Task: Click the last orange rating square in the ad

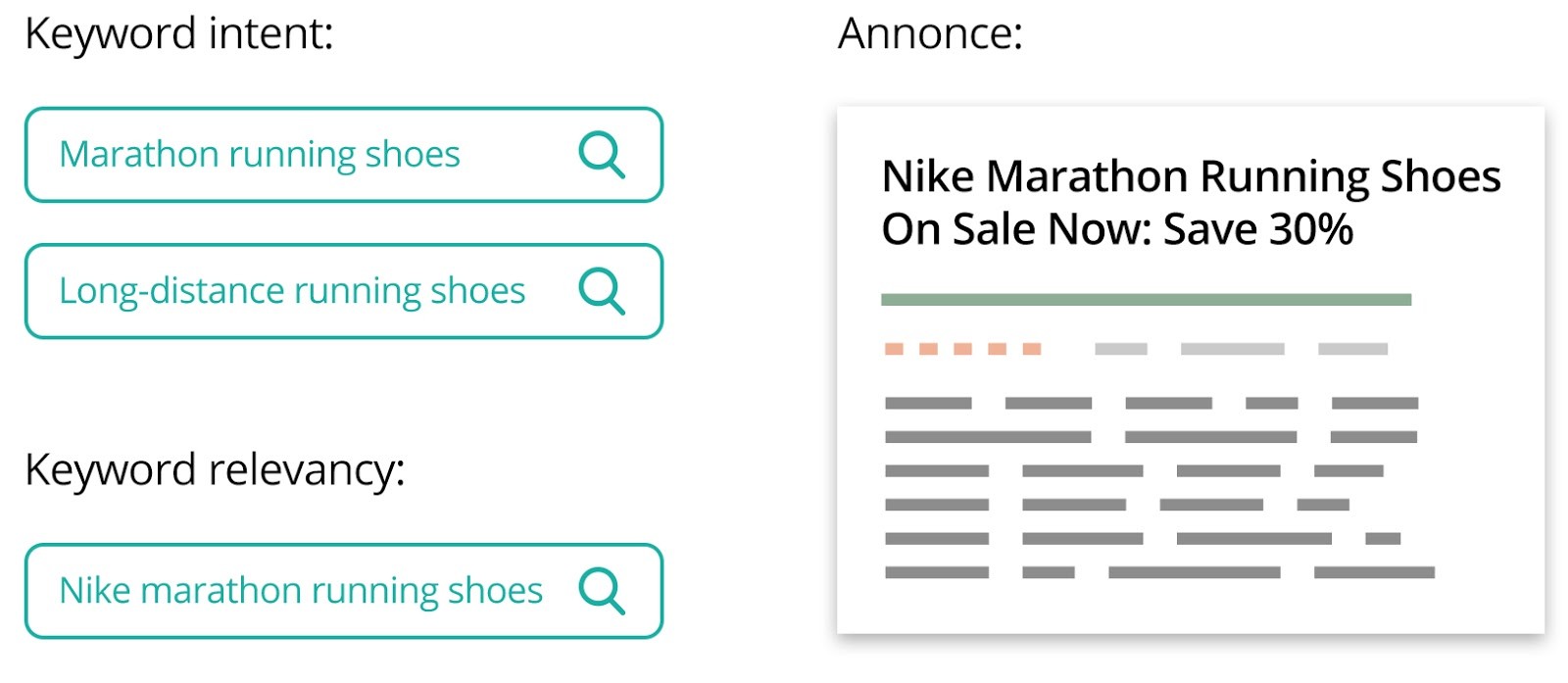Action: [x=1031, y=349]
